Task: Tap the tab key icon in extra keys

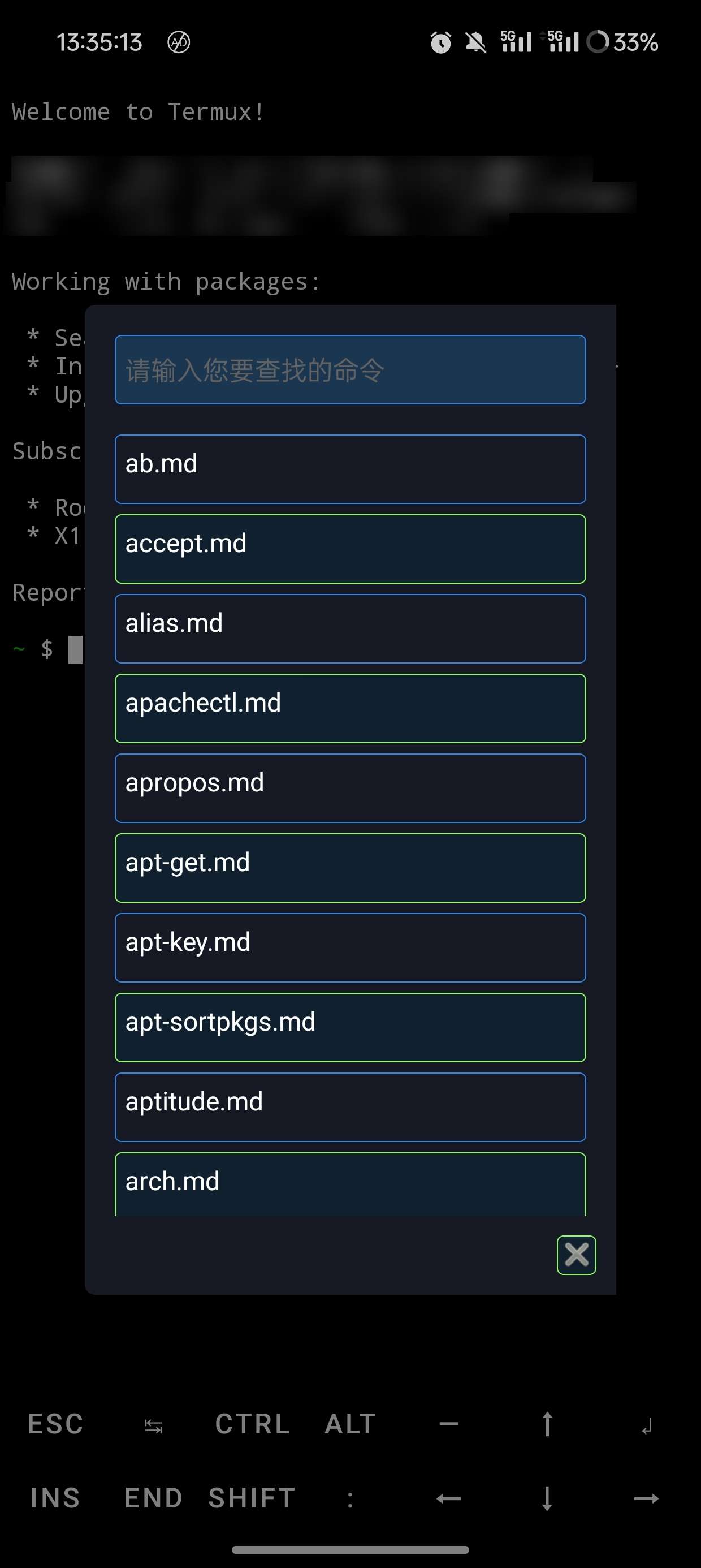Action: pyautogui.click(x=153, y=1425)
